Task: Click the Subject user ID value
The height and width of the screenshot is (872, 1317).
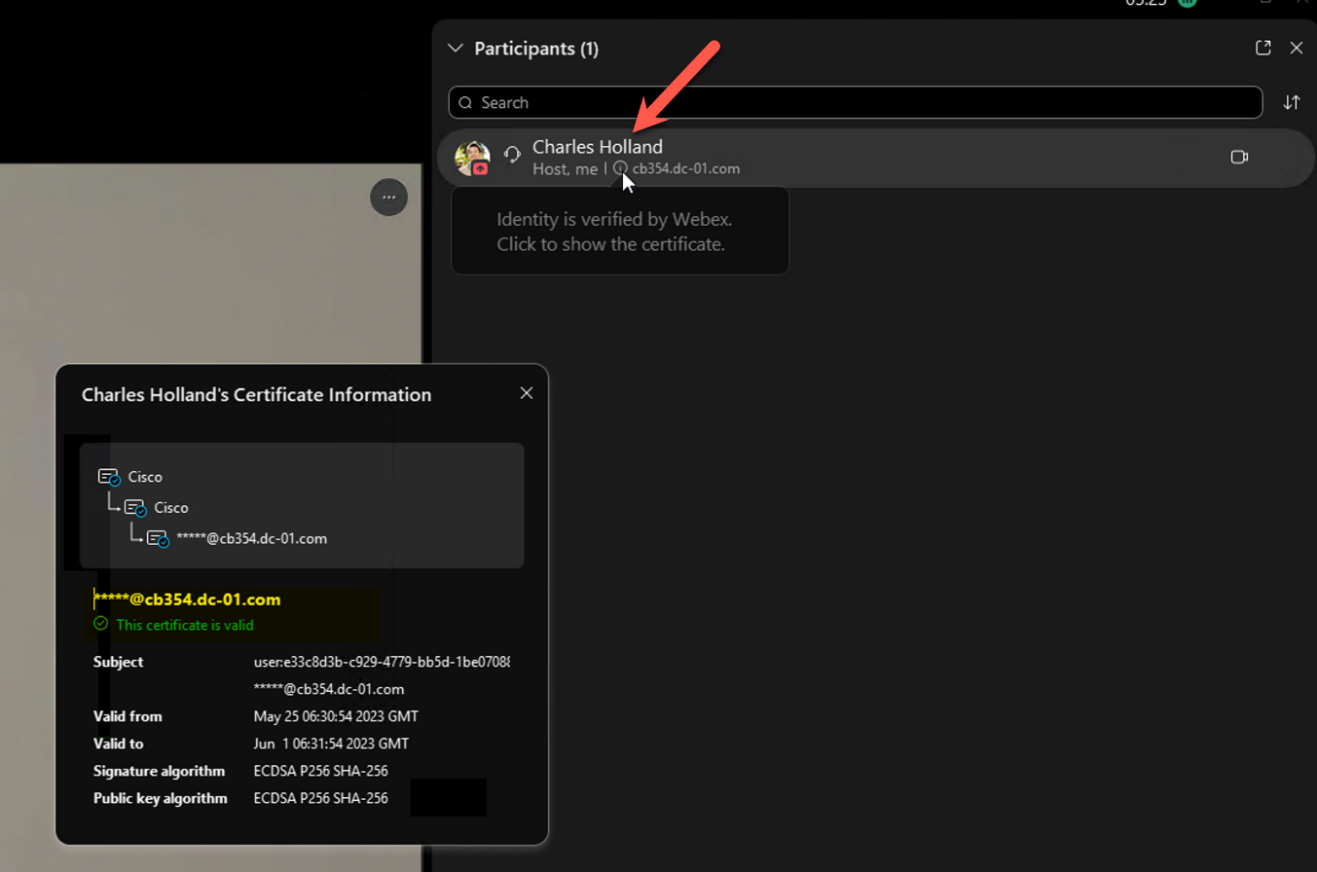Action: point(381,662)
